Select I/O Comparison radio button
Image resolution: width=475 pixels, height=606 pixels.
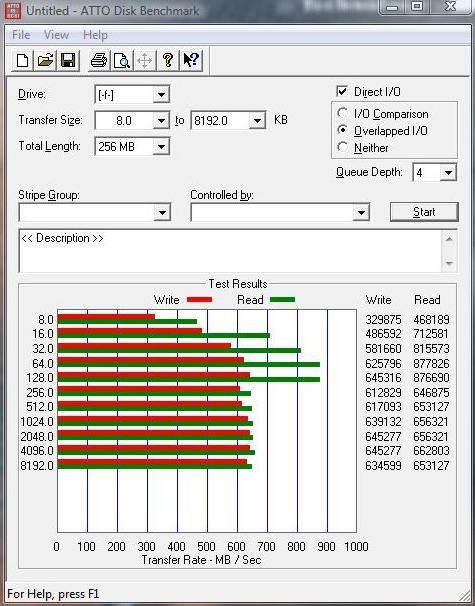tap(342, 113)
